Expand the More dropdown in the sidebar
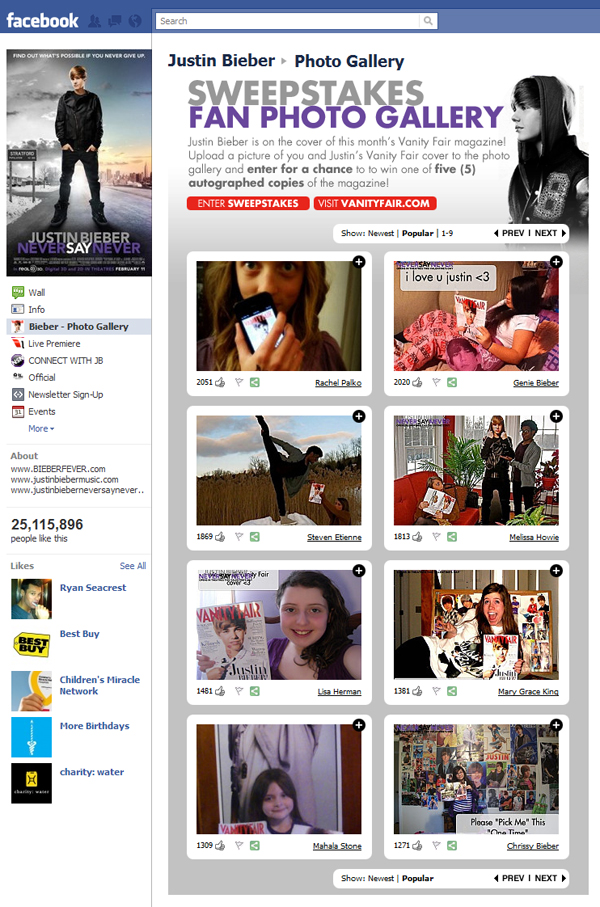 41,428
